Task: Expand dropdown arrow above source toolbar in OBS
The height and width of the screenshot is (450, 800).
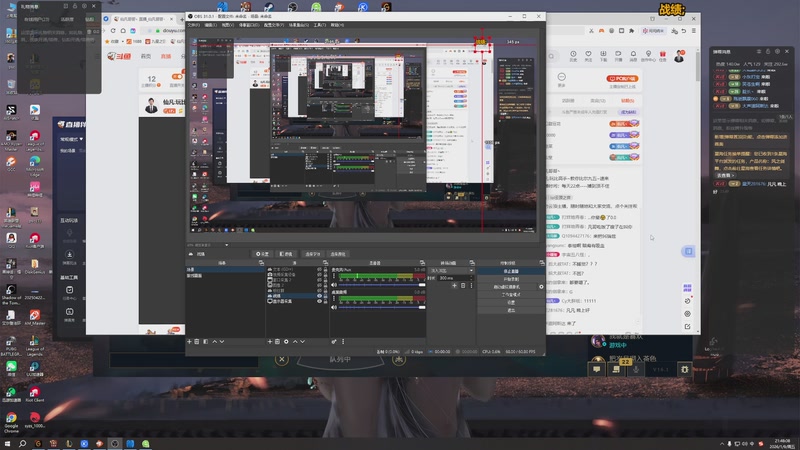Action: click(226, 245)
